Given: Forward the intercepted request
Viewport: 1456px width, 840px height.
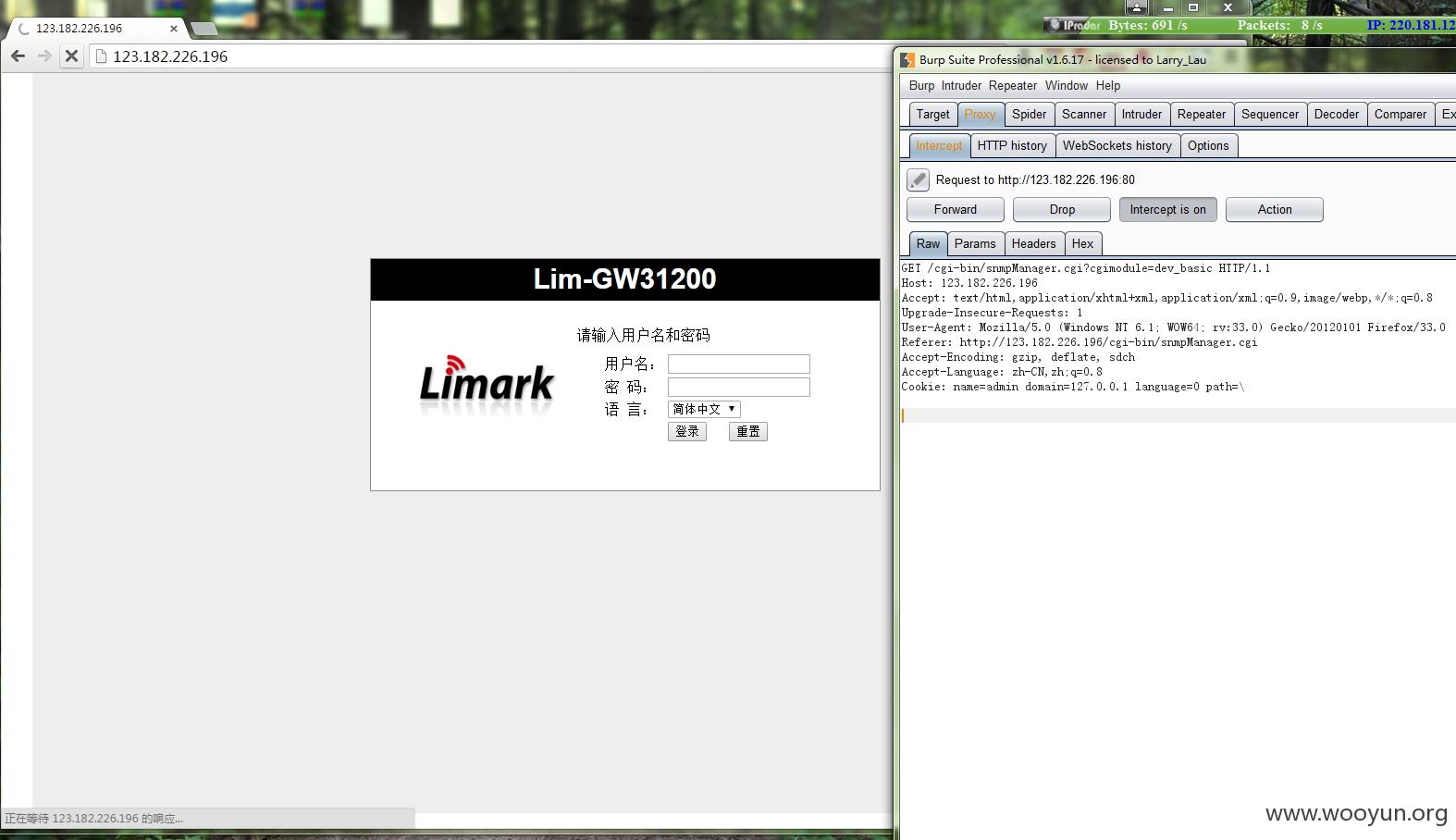Looking at the screenshot, I should click(x=955, y=210).
